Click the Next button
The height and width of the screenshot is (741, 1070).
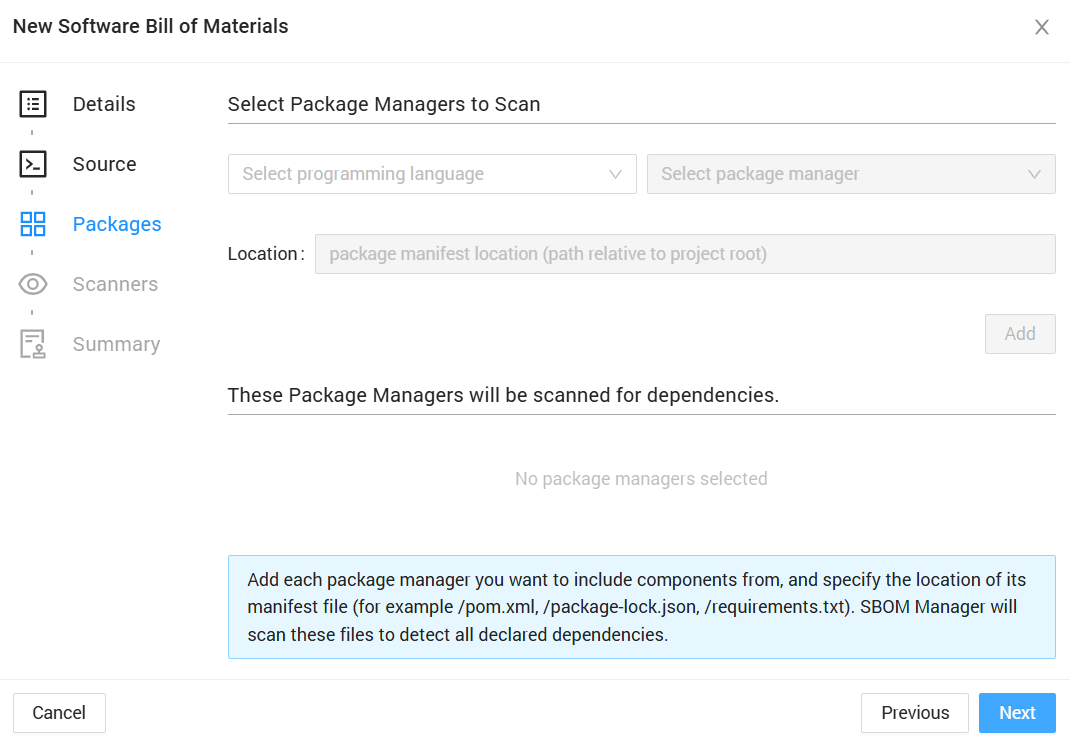1017,712
